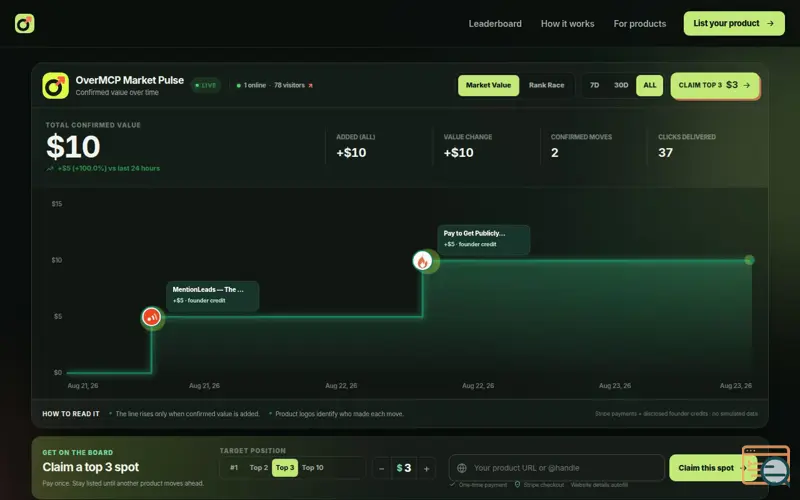Screen dimensions: 800x500
Task: Select the ALL time range
Action: click(x=649, y=85)
